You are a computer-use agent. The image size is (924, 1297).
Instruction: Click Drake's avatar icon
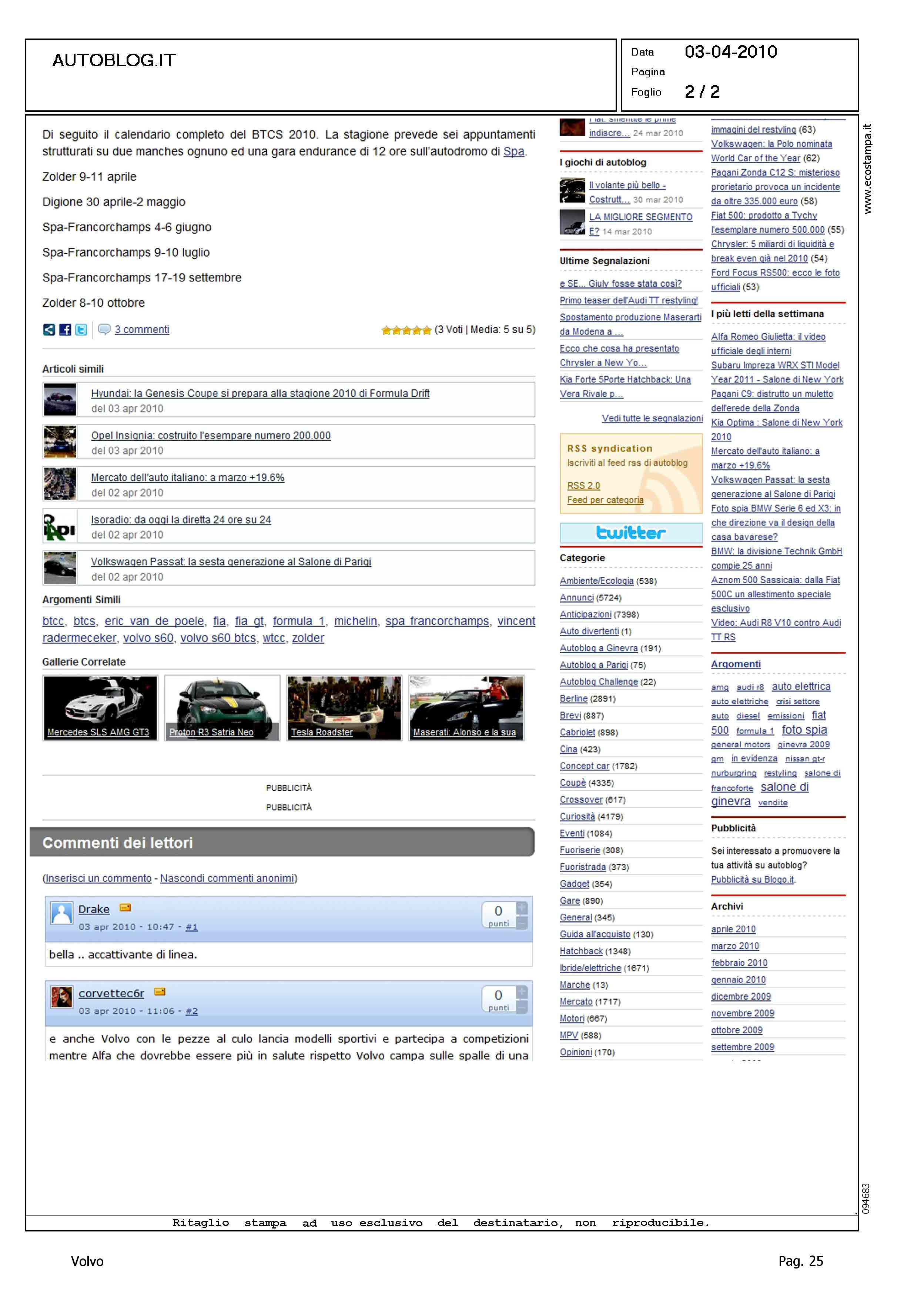click(61, 913)
